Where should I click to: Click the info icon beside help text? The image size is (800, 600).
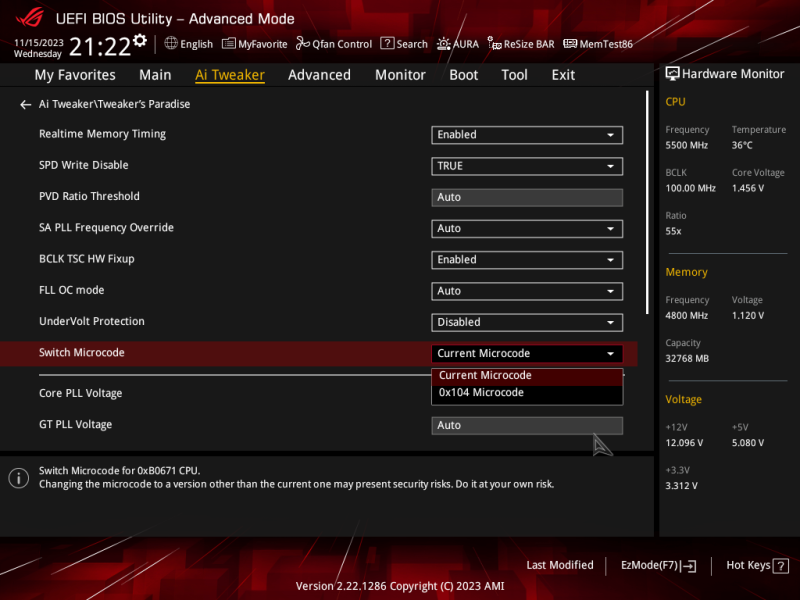pyautogui.click(x=18, y=478)
